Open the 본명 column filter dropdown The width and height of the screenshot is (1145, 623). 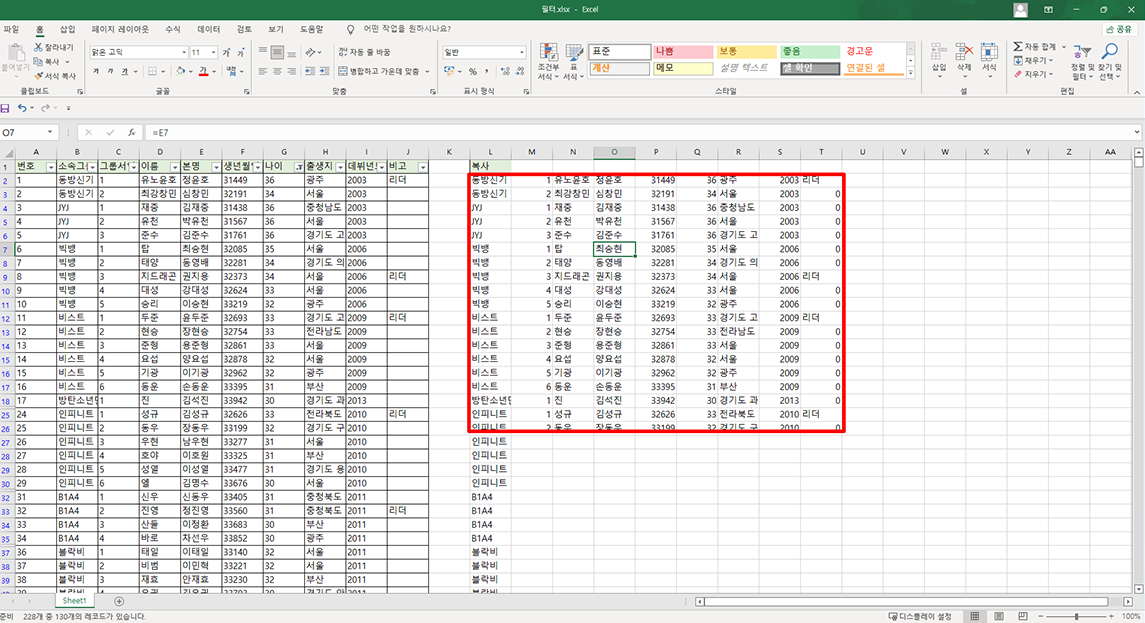(x=215, y=167)
